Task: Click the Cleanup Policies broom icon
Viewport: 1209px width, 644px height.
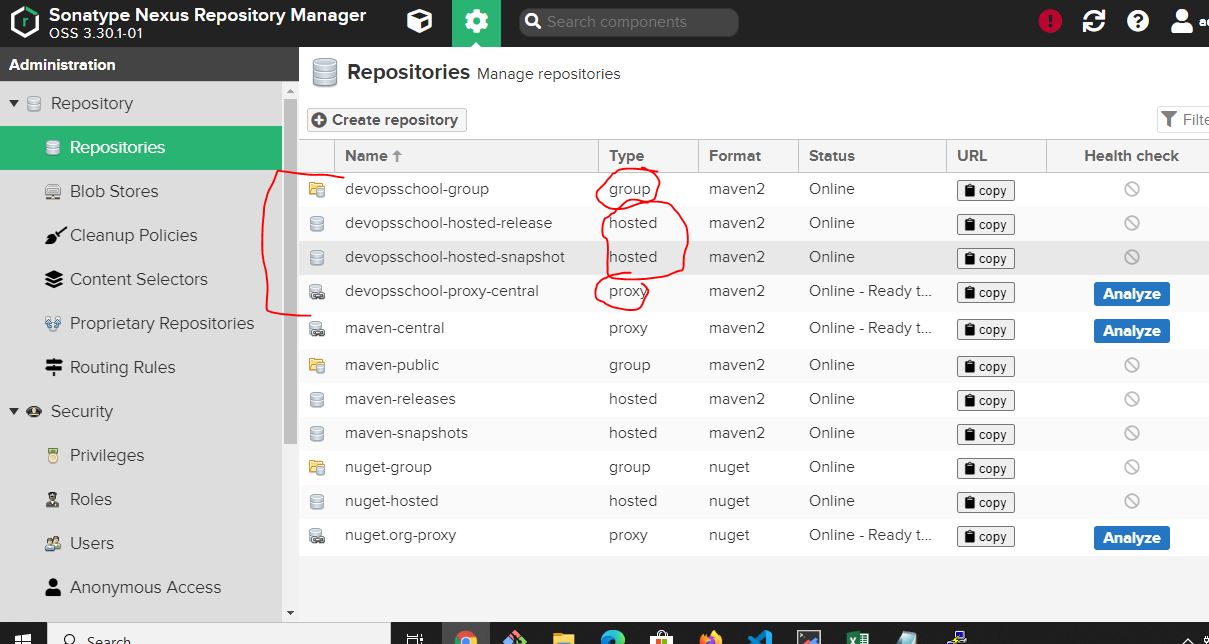Action: tap(53, 235)
